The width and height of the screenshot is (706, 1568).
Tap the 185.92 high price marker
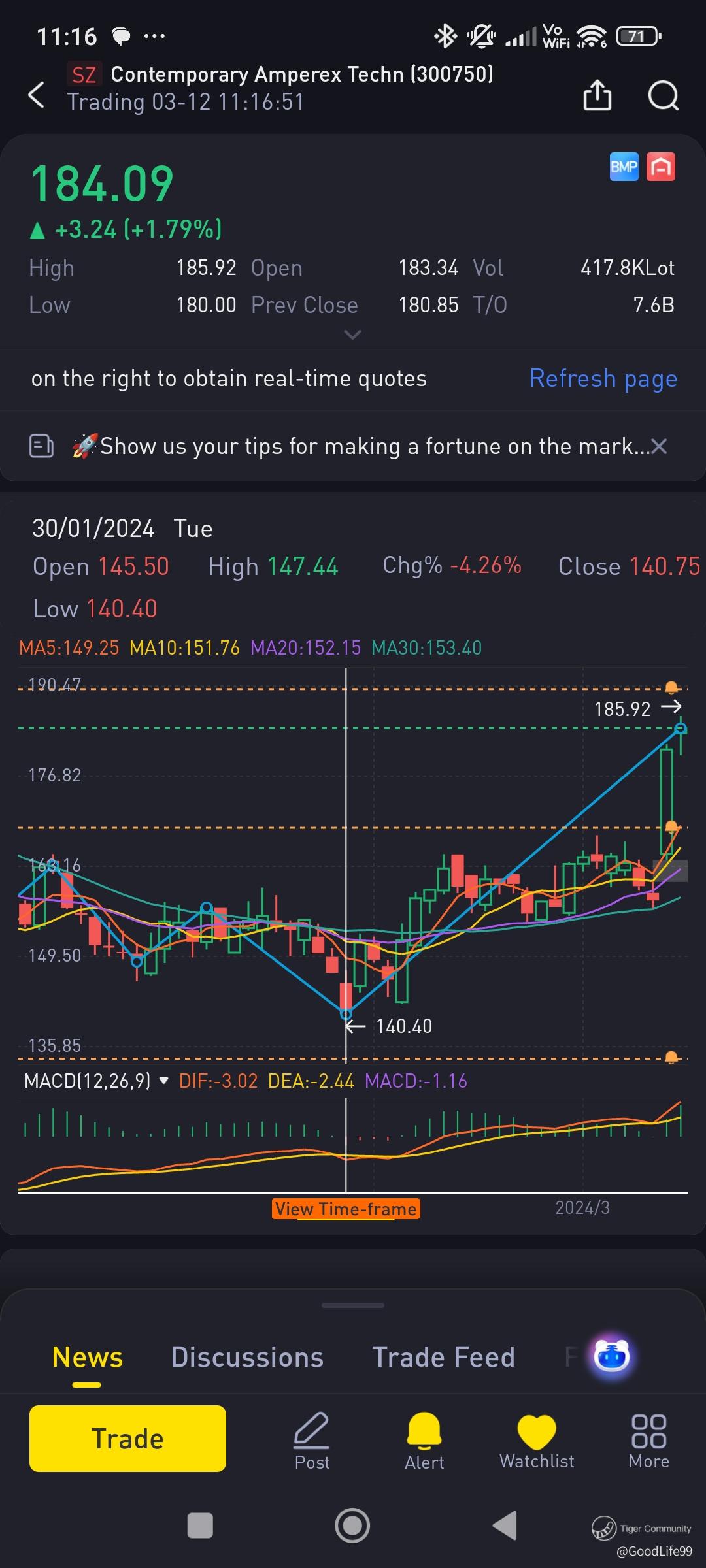pyautogui.click(x=637, y=708)
